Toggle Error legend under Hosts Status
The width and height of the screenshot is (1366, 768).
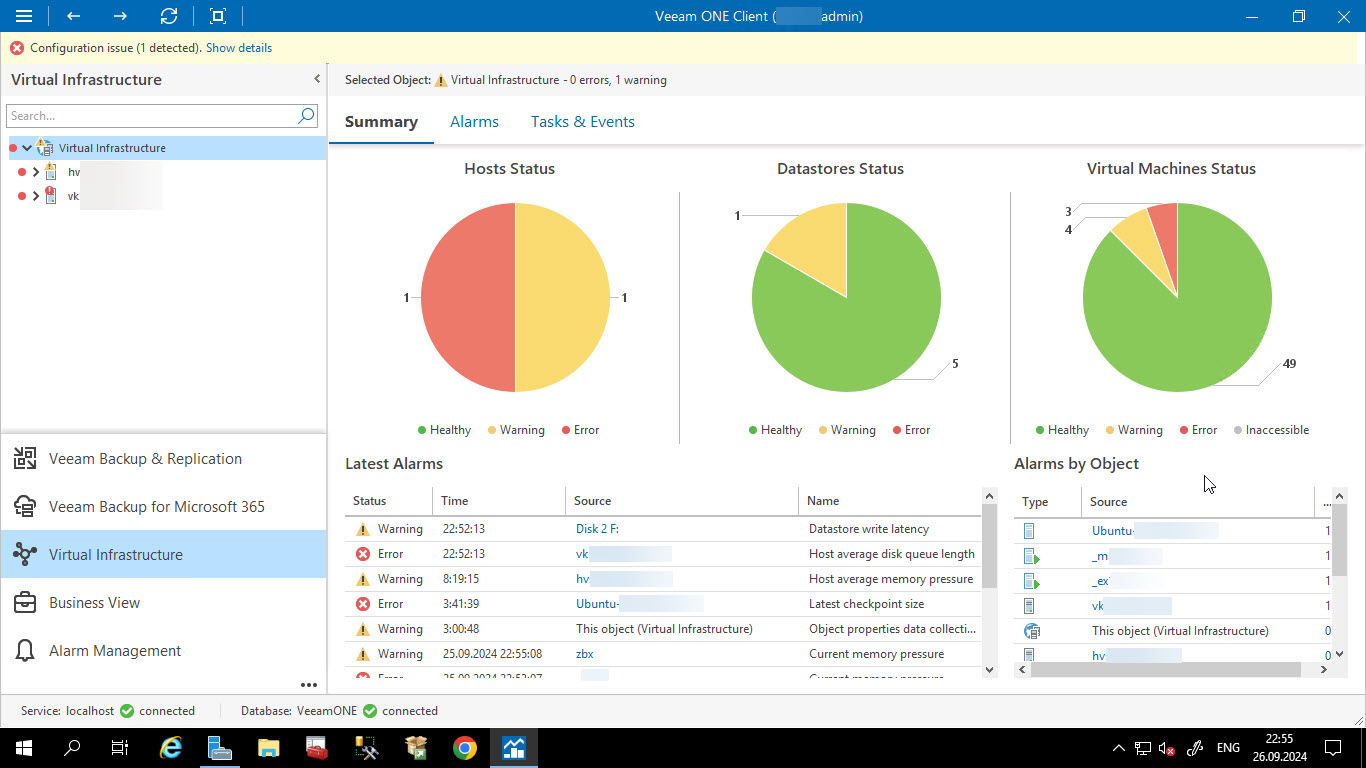(580, 430)
